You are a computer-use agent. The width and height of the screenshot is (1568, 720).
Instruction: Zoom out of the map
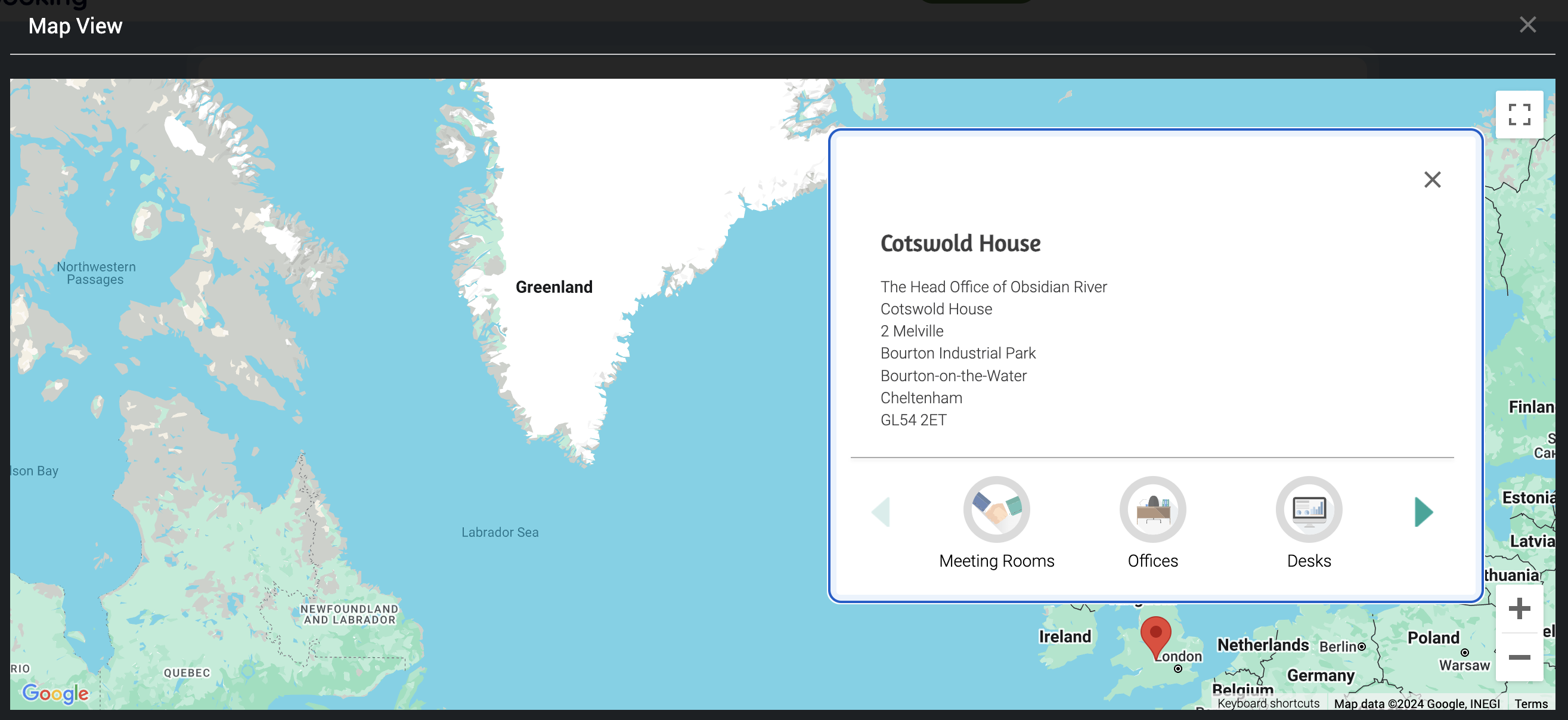pyautogui.click(x=1519, y=657)
